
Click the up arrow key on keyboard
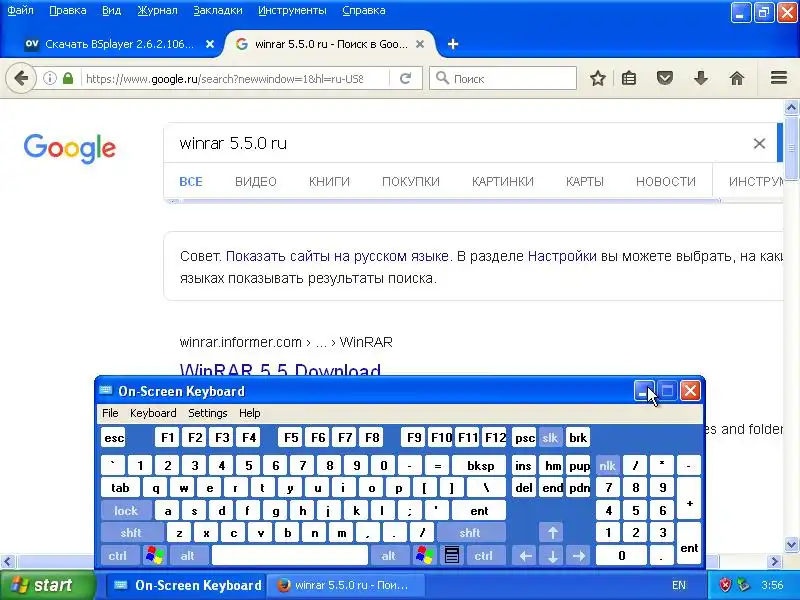[x=553, y=533]
